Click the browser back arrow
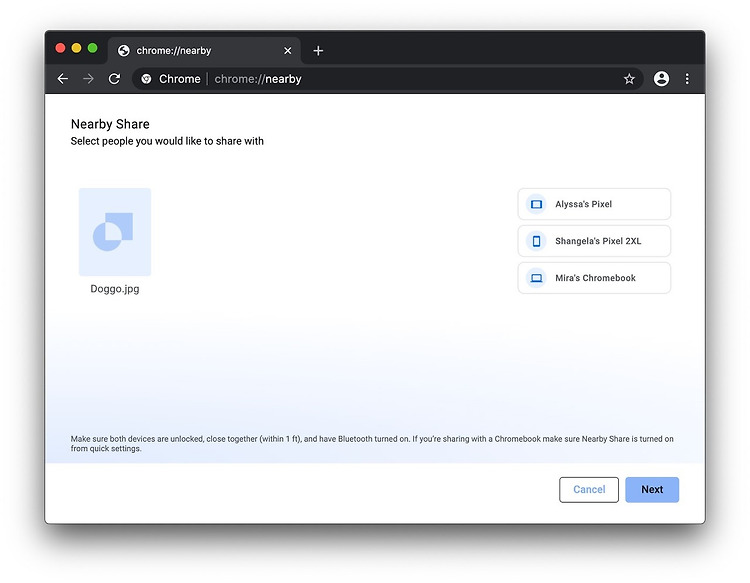This screenshot has height=583, width=750. point(63,78)
